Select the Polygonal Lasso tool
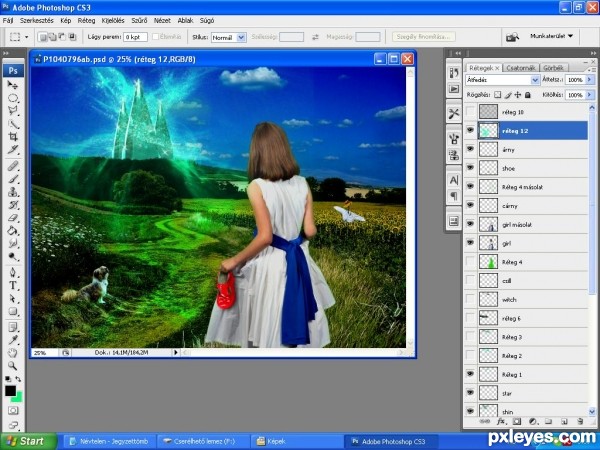This screenshot has width=600, height=450. 13,111
